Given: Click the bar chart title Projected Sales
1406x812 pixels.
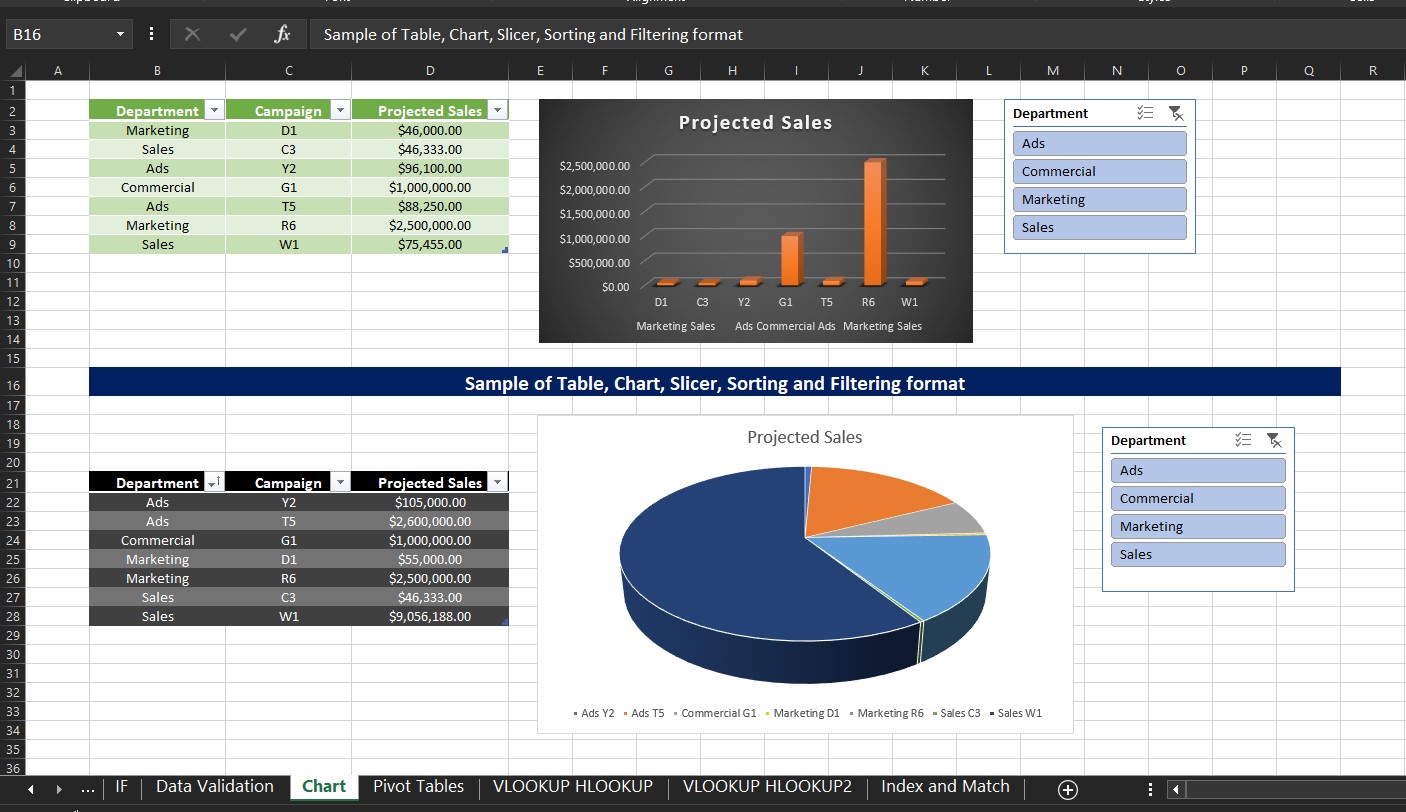Looking at the screenshot, I should pos(755,123).
